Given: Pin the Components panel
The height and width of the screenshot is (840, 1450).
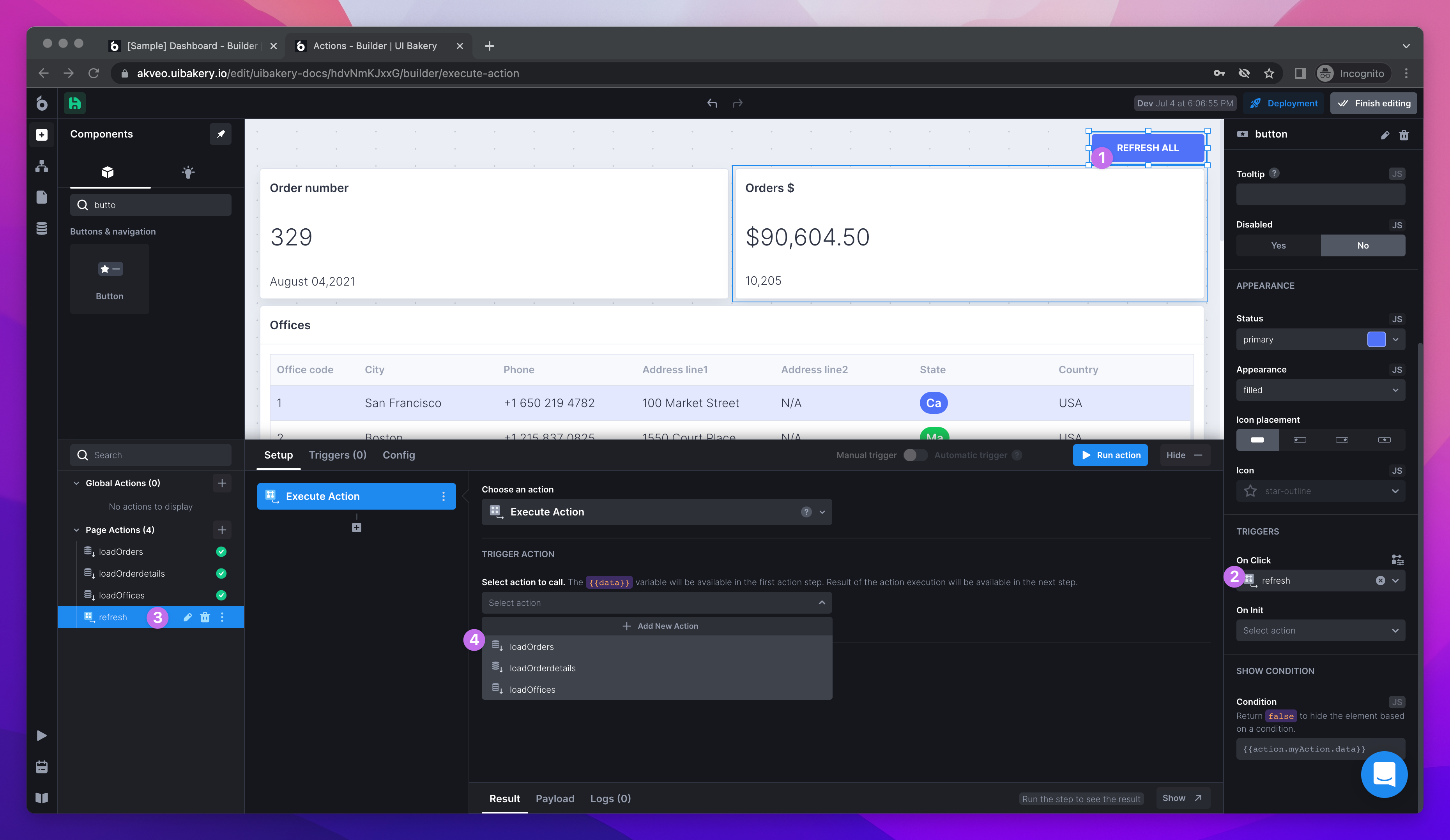Looking at the screenshot, I should pyautogui.click(x=220, y=134).
